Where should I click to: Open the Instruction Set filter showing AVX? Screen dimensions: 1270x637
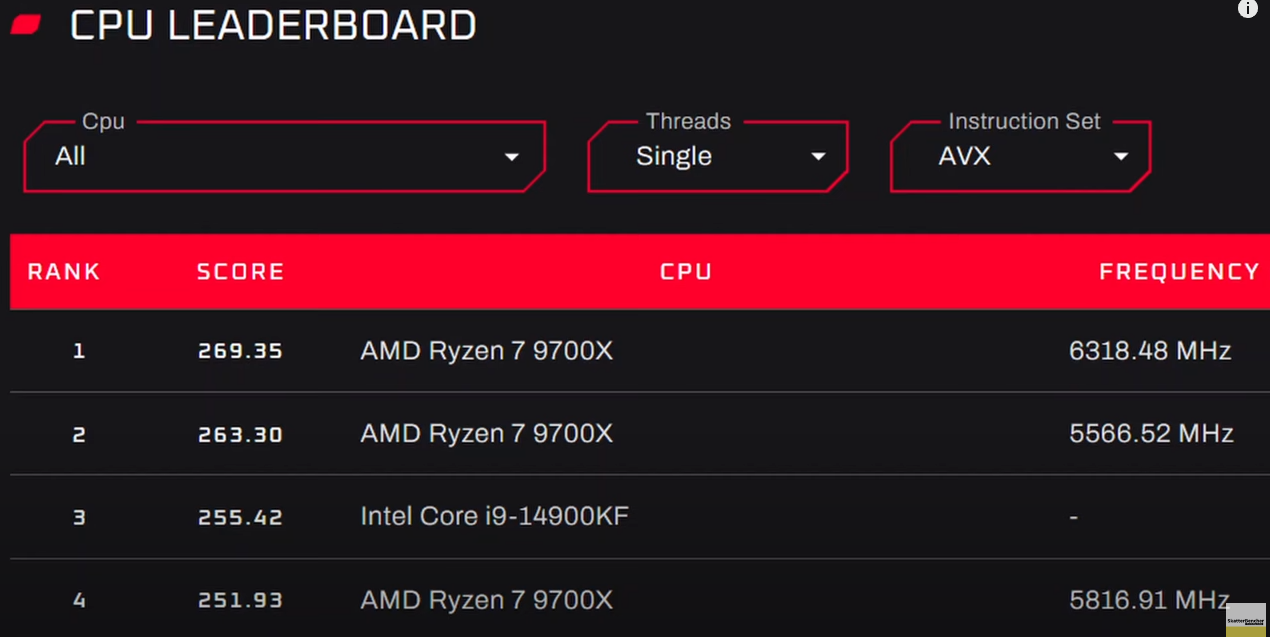1020,156
